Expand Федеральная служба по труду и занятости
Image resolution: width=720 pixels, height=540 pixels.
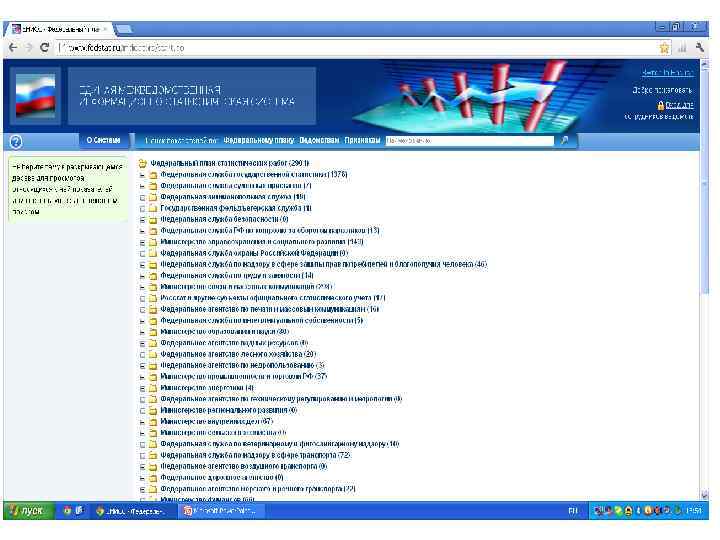(x=142, y=276)
